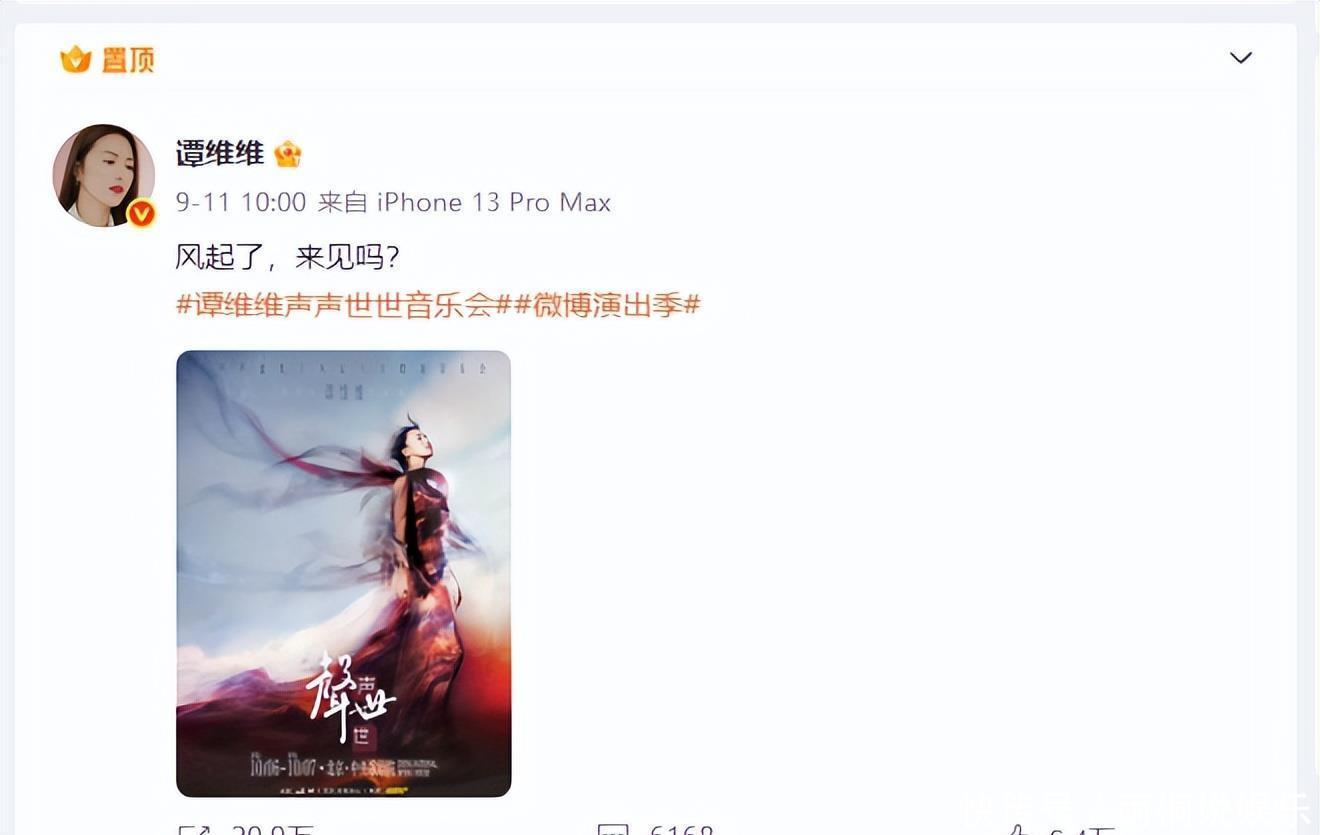This screenshot has width=1320, height=835.
Task: Click the orange verified V badge
Action: tap(141, 213)
